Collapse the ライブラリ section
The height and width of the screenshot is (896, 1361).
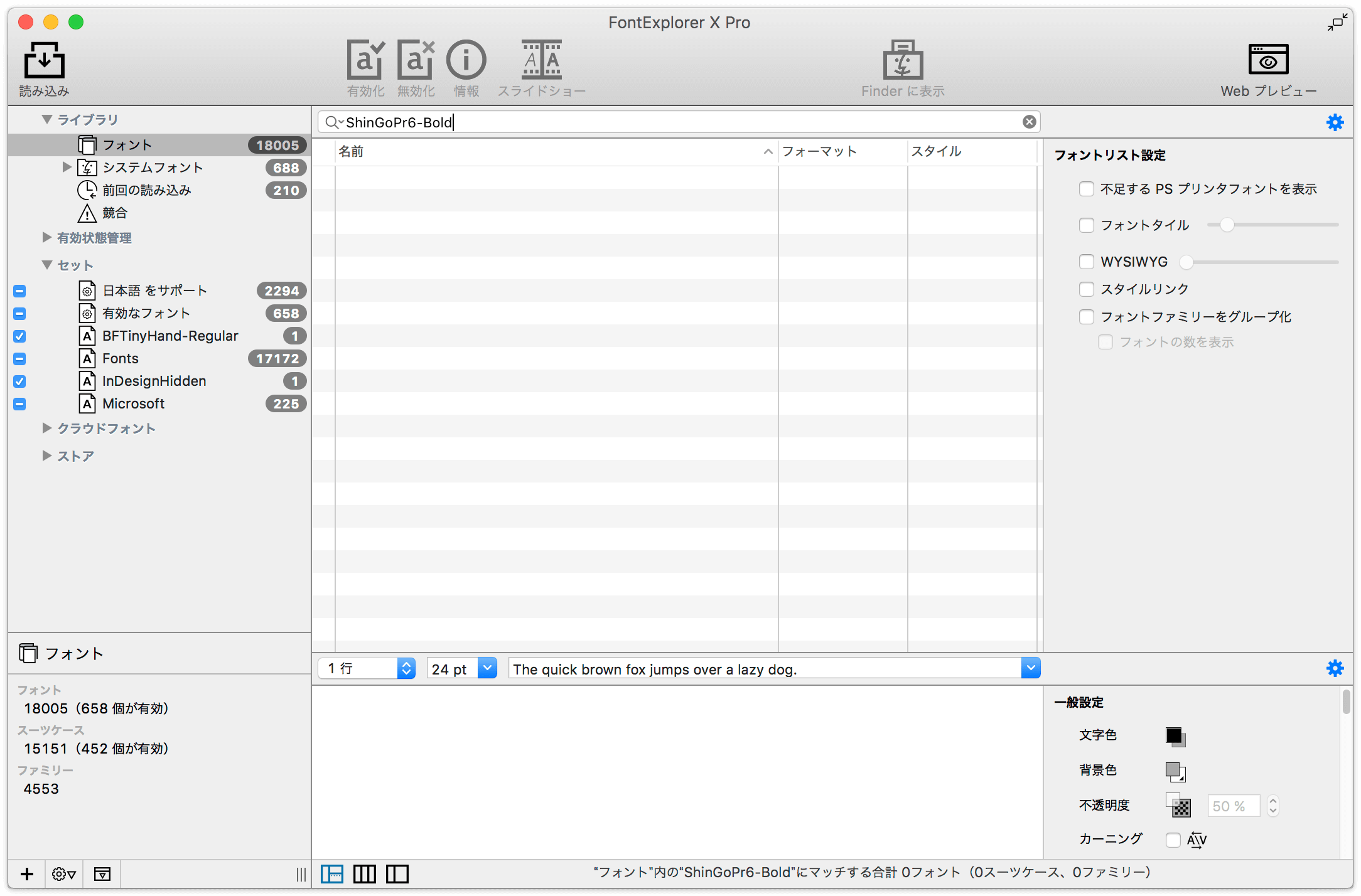46,119
